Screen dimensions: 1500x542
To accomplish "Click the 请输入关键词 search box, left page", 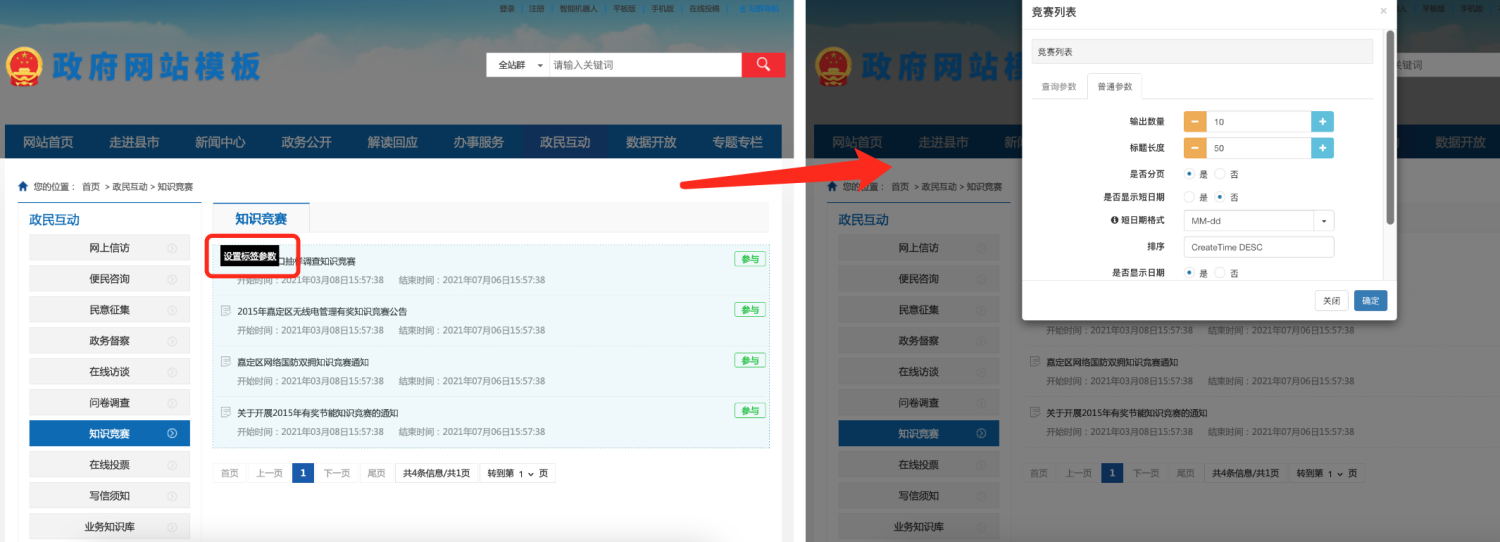I will (645, 65).
